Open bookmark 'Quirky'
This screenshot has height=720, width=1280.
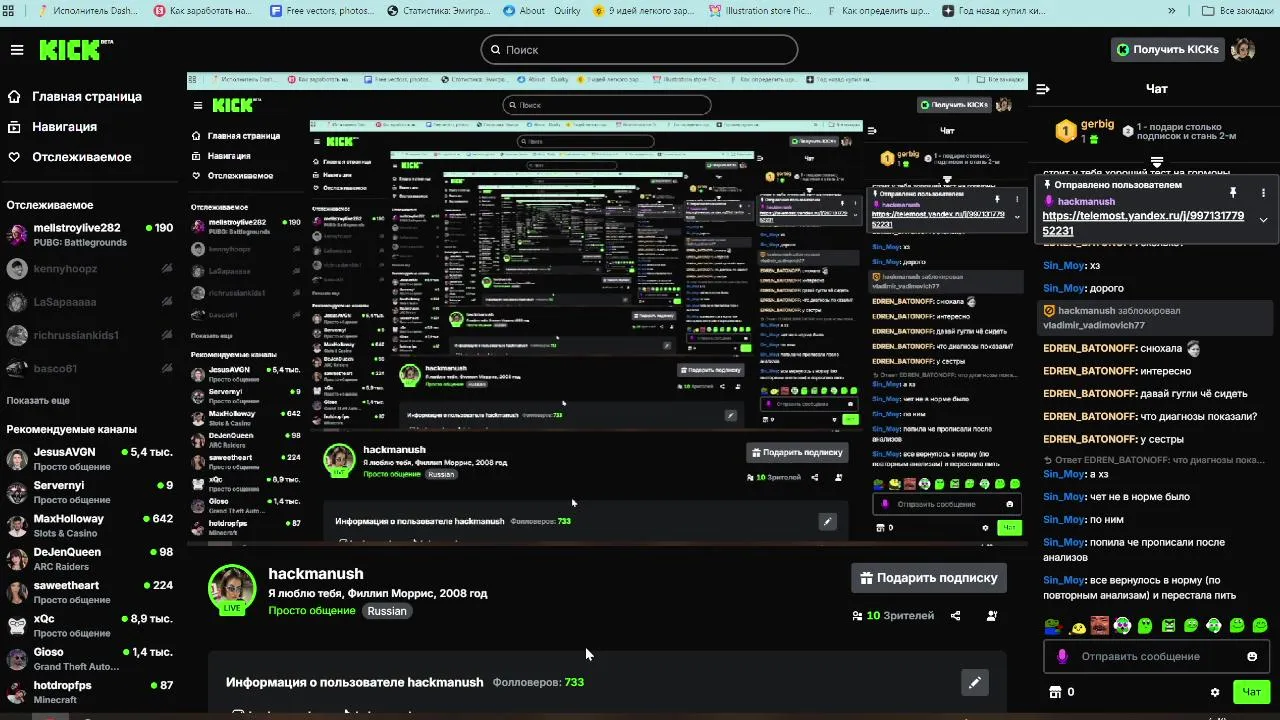pos(565,11)
